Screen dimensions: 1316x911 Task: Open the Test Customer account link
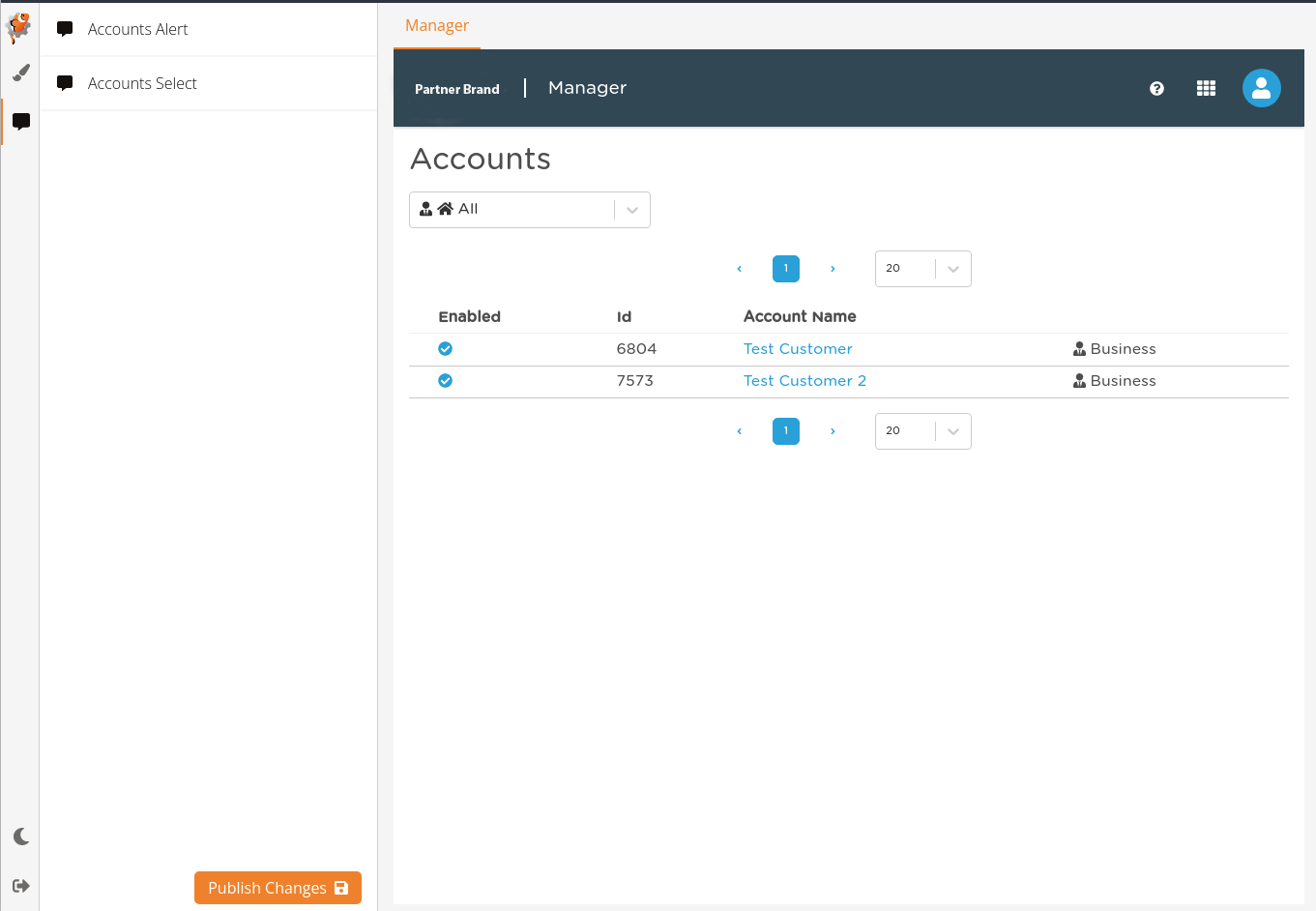click(x=798, y=349)
